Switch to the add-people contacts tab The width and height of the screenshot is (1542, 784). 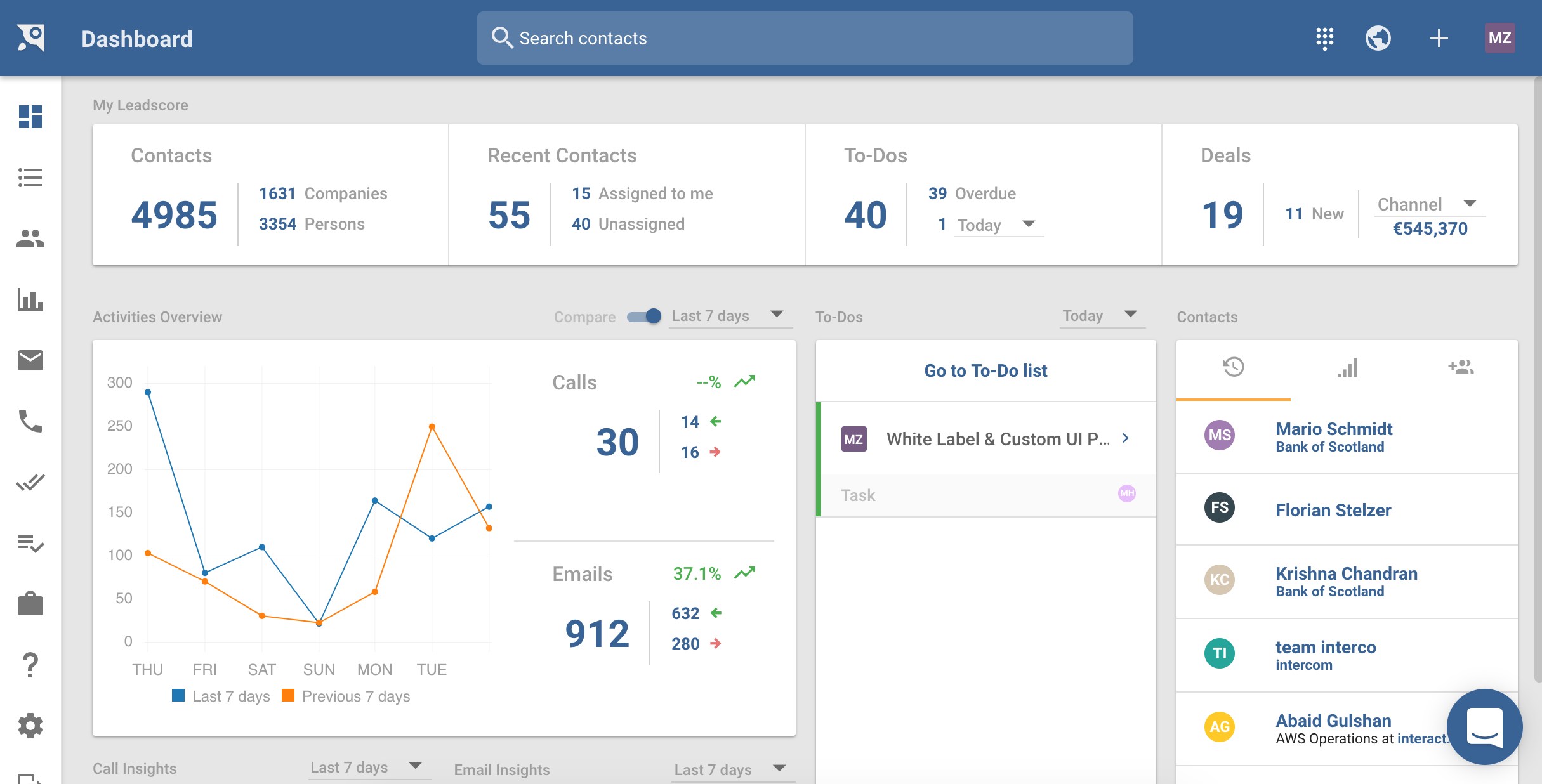point(1461,368)
